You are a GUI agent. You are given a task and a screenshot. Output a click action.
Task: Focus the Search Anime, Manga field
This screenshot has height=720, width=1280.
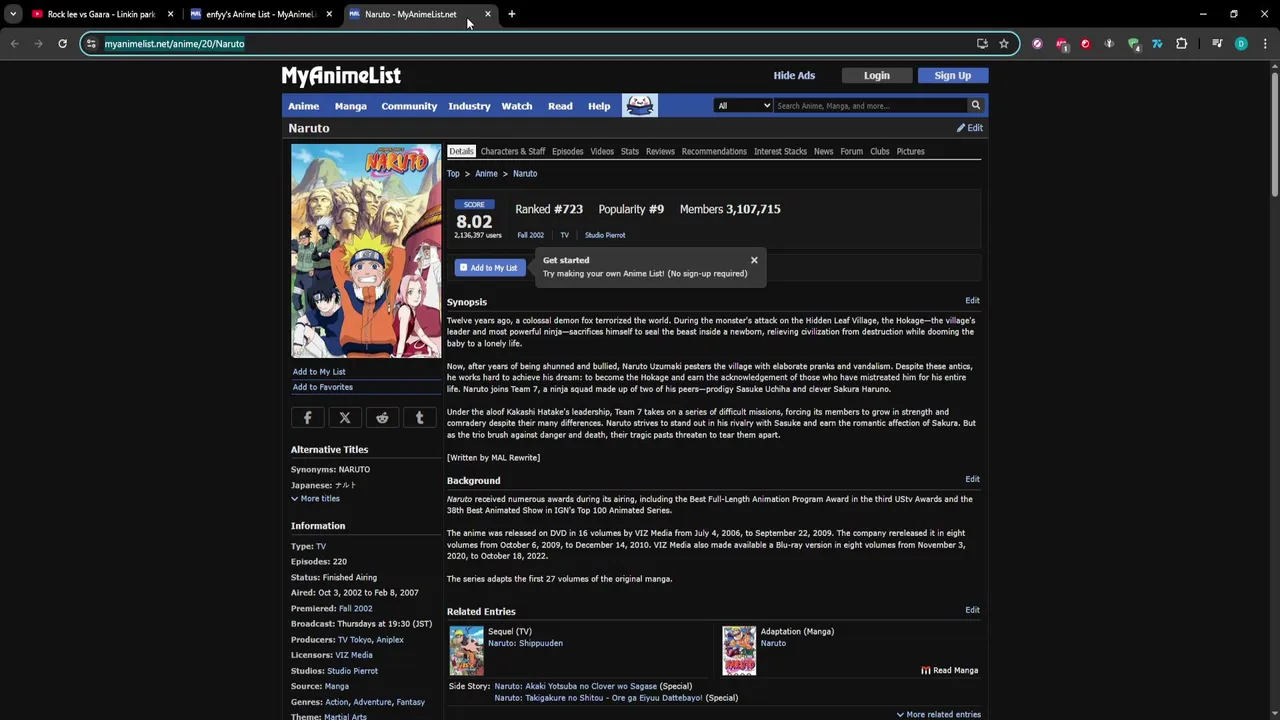870,105
